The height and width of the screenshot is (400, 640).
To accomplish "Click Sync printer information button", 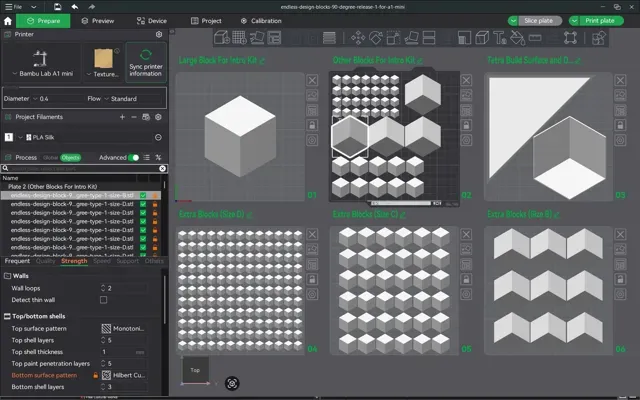I will [x=146, y=62].
